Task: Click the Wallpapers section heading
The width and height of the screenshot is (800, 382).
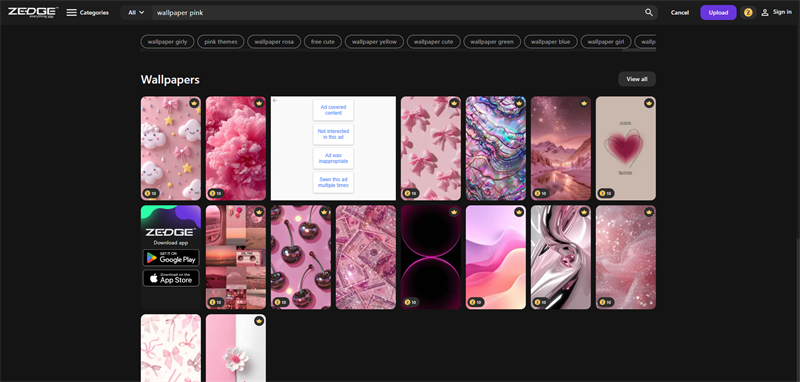Action: (170, 80)
